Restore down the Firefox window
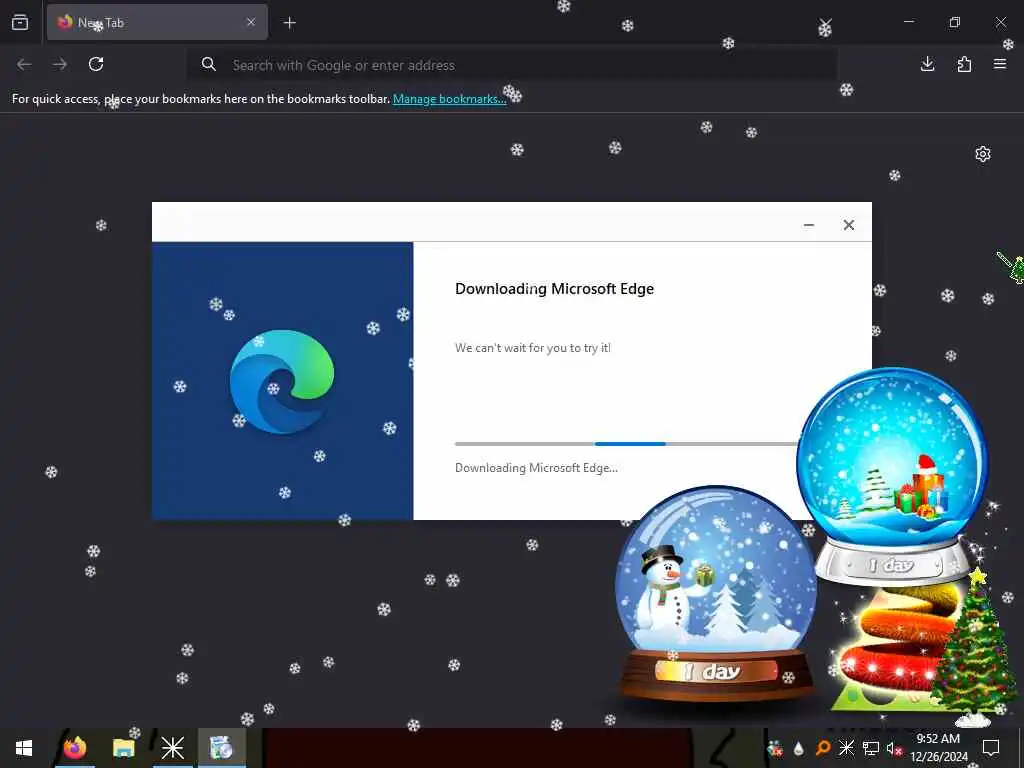Screen dimensions: 1024x768 [x=955, y=22]
